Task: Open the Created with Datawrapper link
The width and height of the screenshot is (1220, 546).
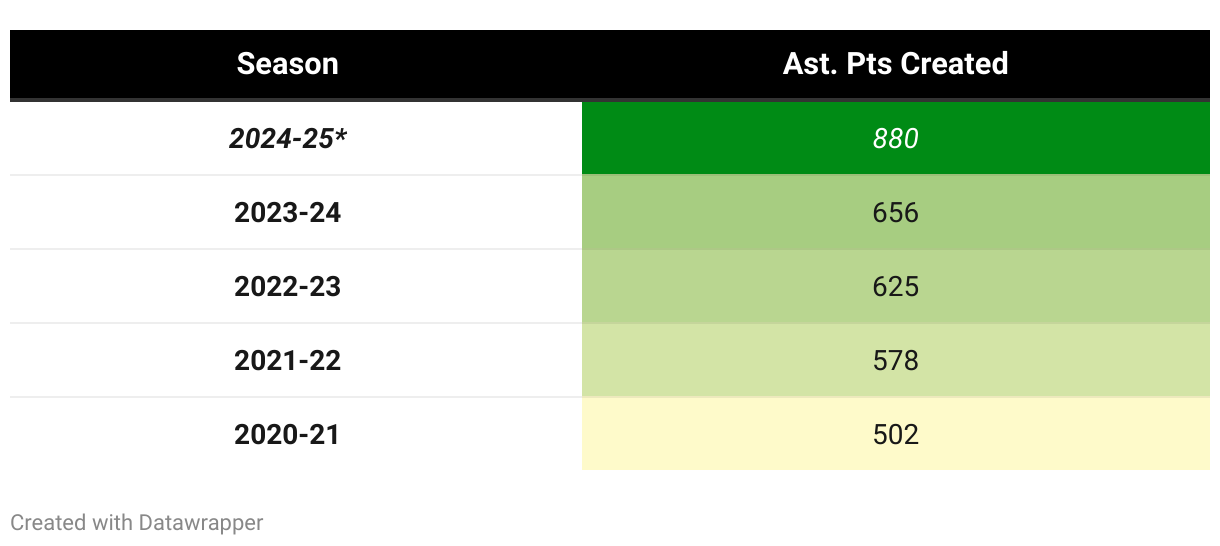Action: 137,522
